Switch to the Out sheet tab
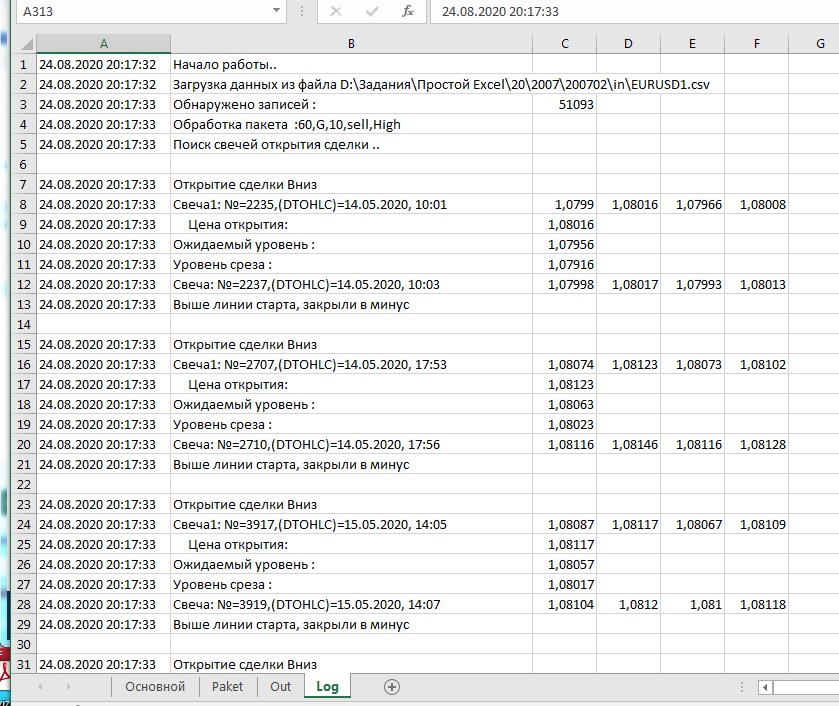The height and width of the screenshot is (706, 839). pos(280,686)
